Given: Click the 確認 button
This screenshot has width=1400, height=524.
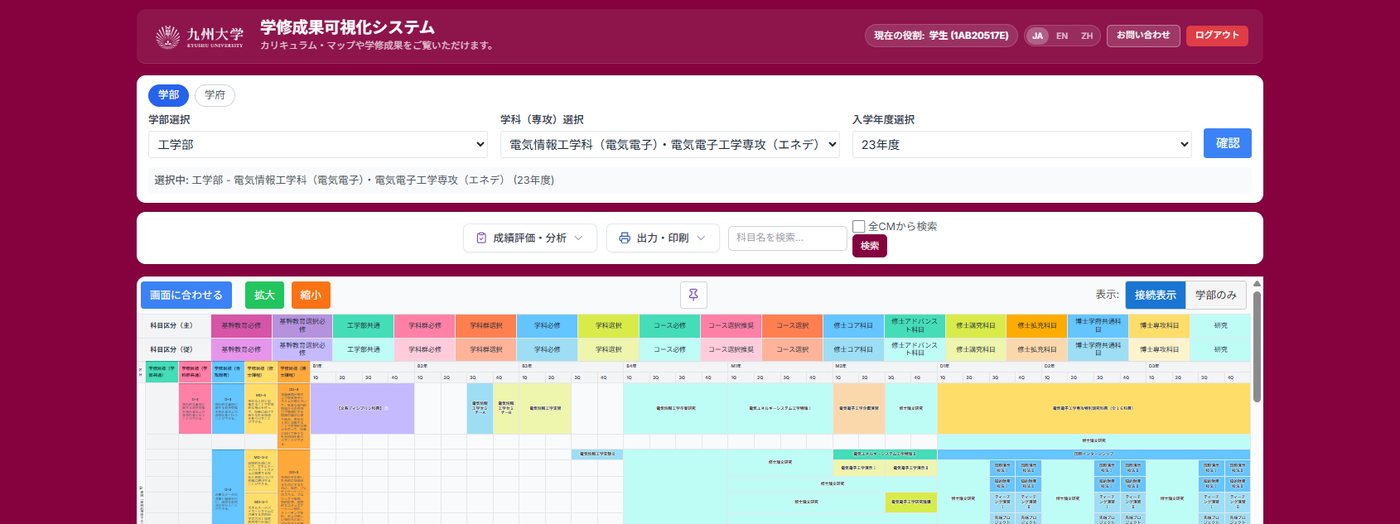Looking at the screenshot, I should [1227, 143].
